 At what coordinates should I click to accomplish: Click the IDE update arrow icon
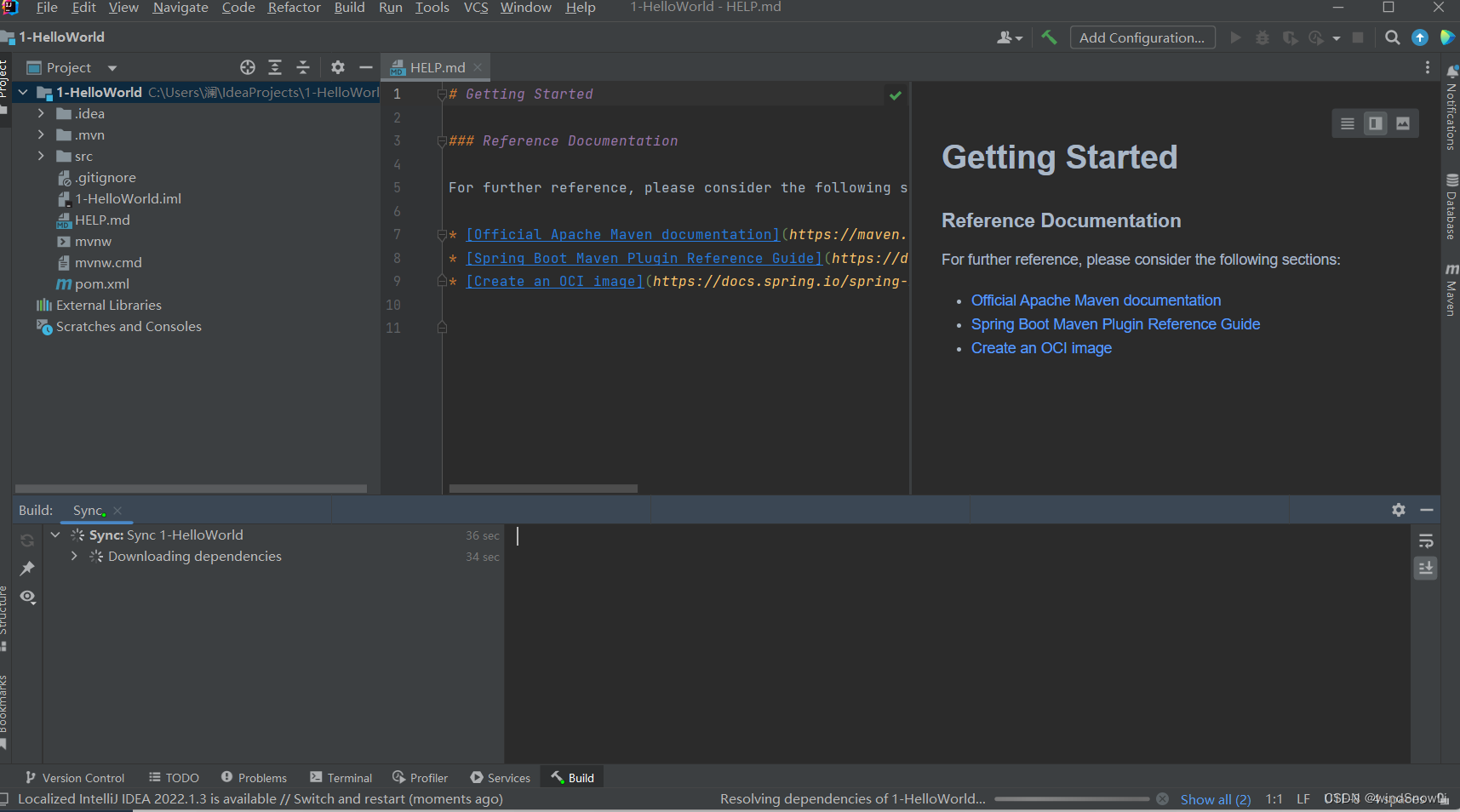[1420, 37]
